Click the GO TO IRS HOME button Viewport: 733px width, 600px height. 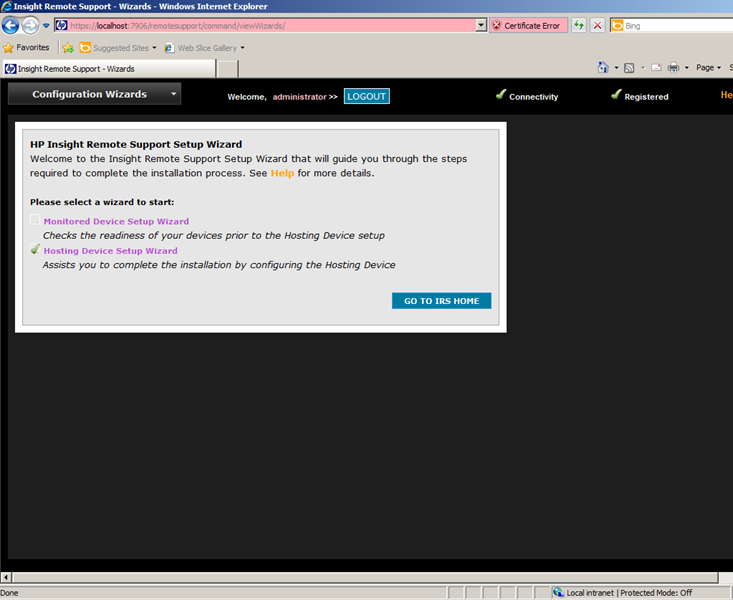(441, 301)
